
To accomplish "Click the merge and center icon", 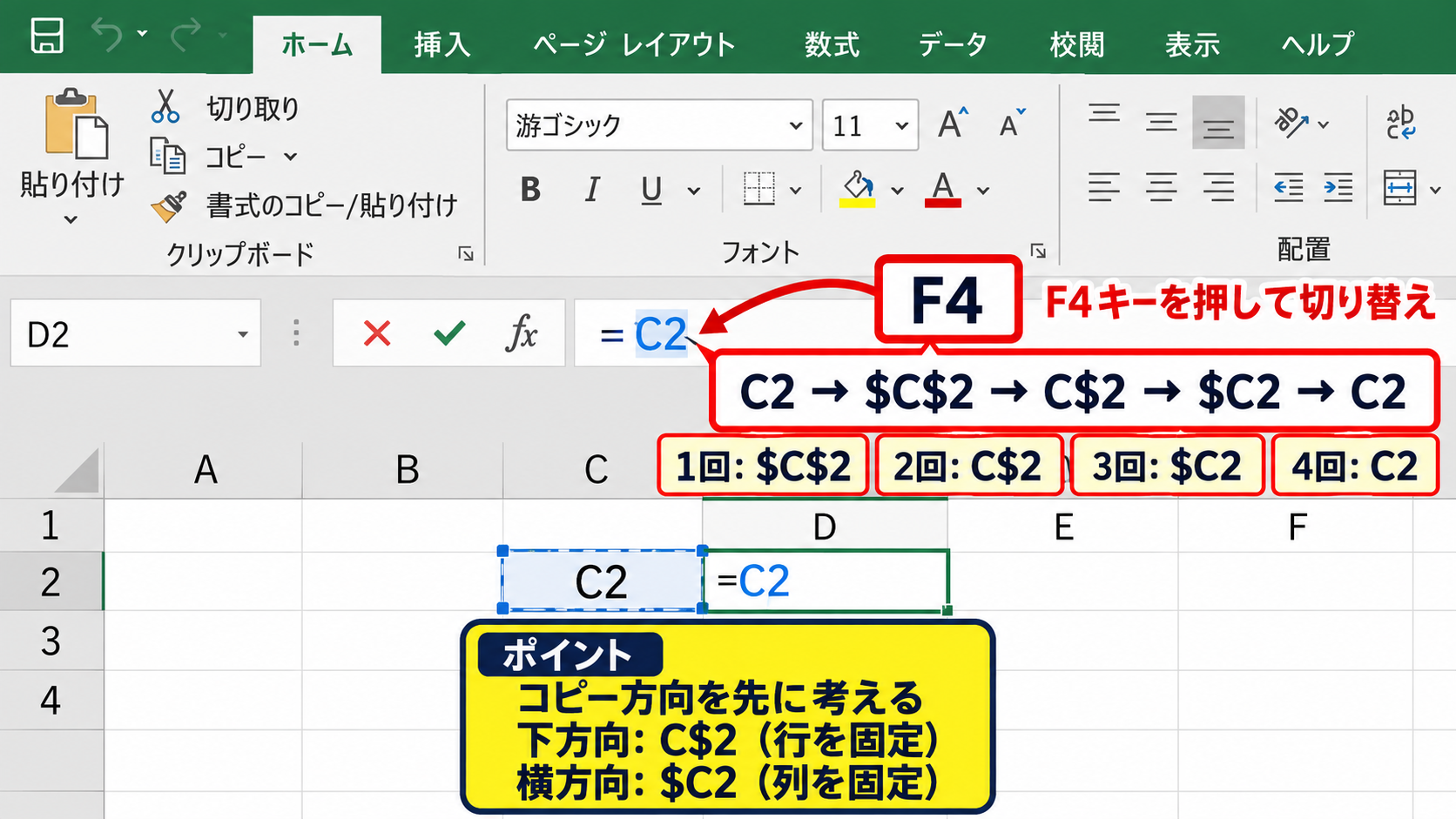I will (x=1399, y=187).
